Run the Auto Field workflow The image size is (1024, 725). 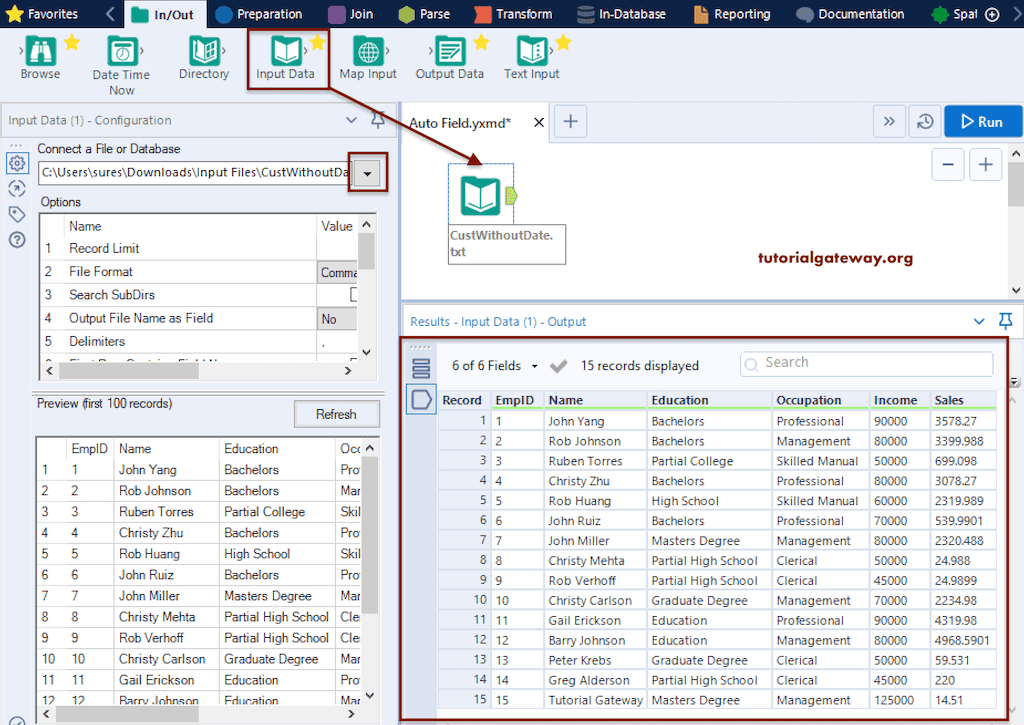982,120
